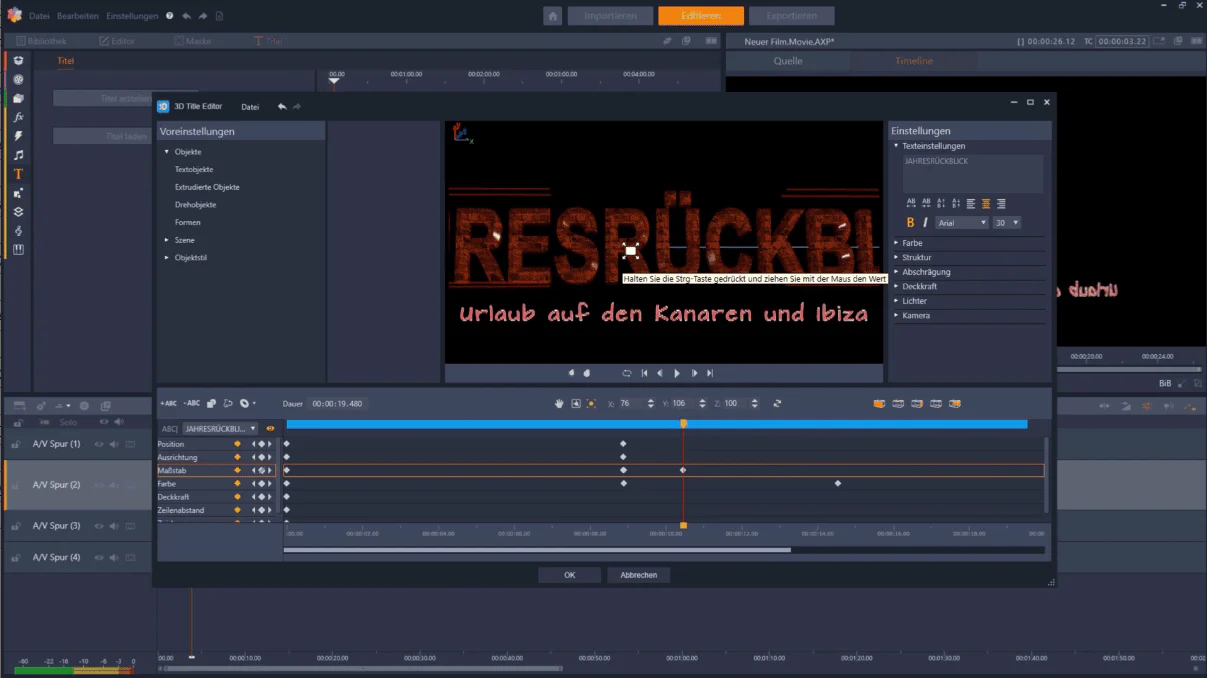
Task: Click the X value field showing 76
Action: (x=631, y=403)
